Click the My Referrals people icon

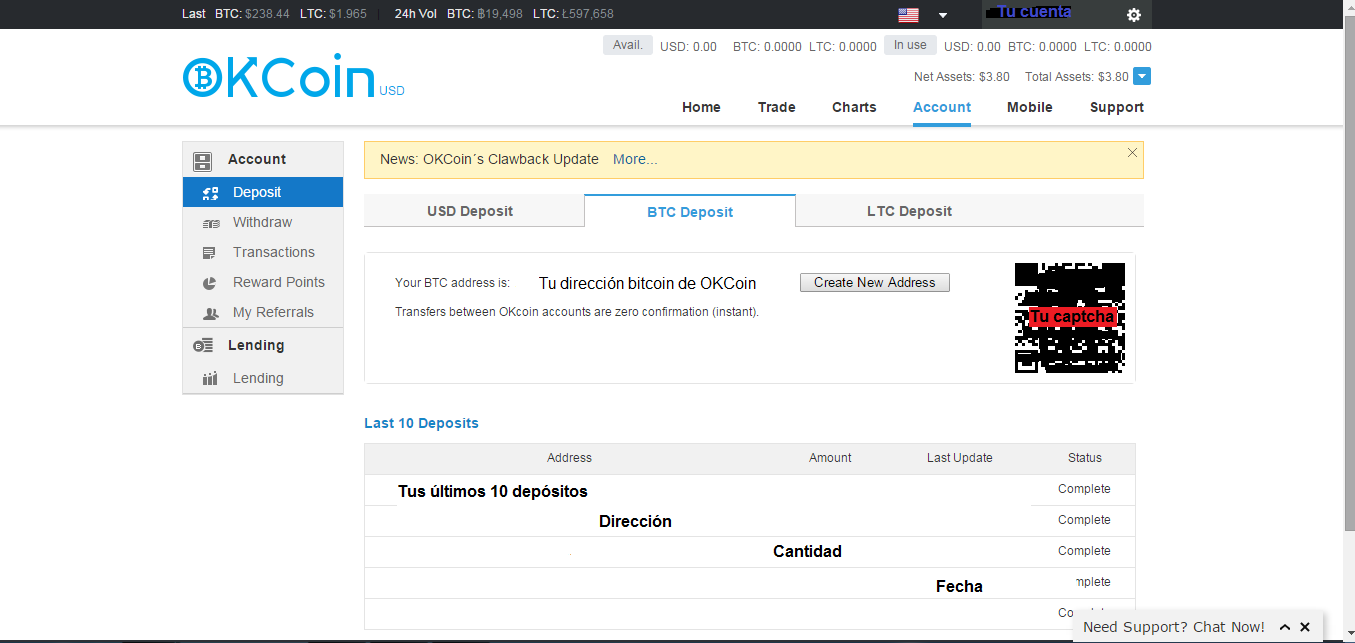coord(210,313)
